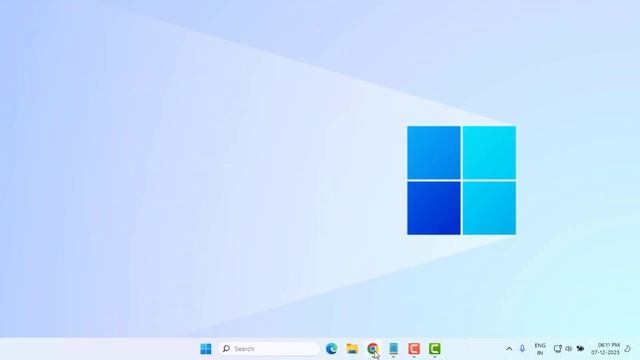Click the microphone icon in system tray

pyautogui.click(x=522, y=349)
